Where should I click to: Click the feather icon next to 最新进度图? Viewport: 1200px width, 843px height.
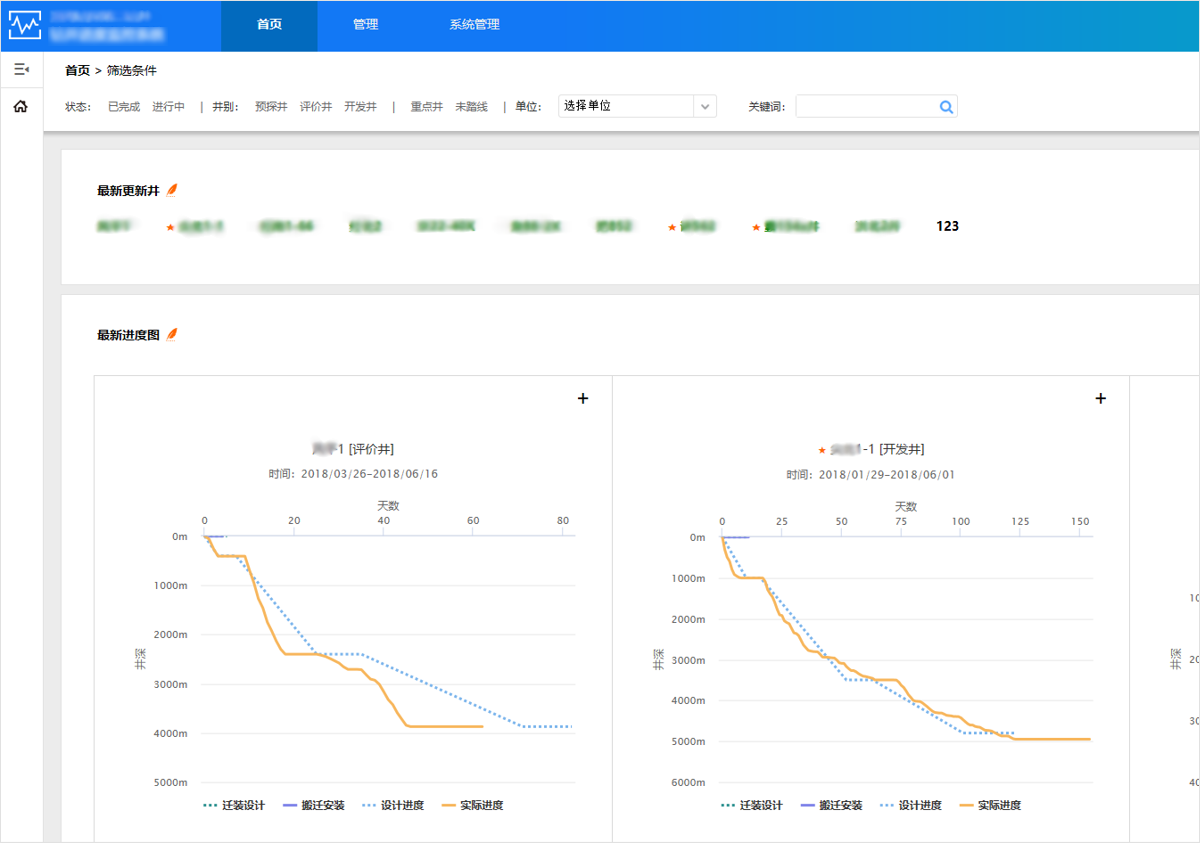click(x=172, y=334)
